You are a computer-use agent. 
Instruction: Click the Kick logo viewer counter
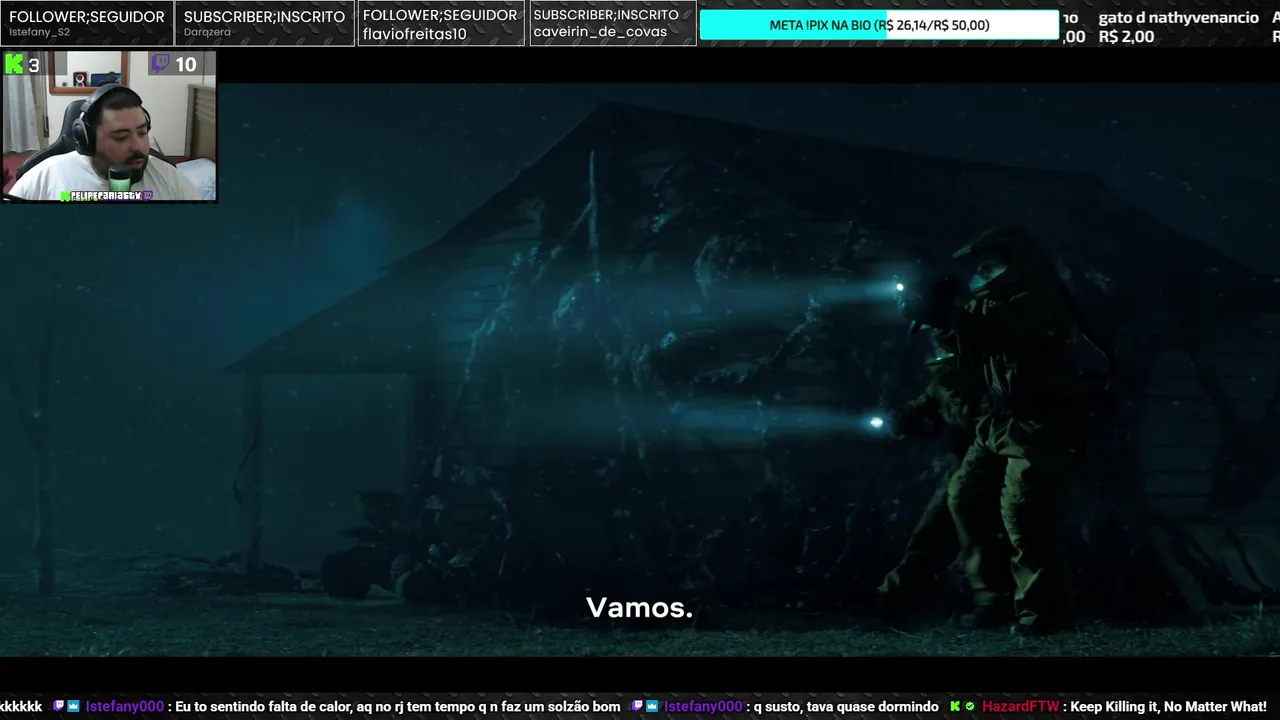click(22, 65)
